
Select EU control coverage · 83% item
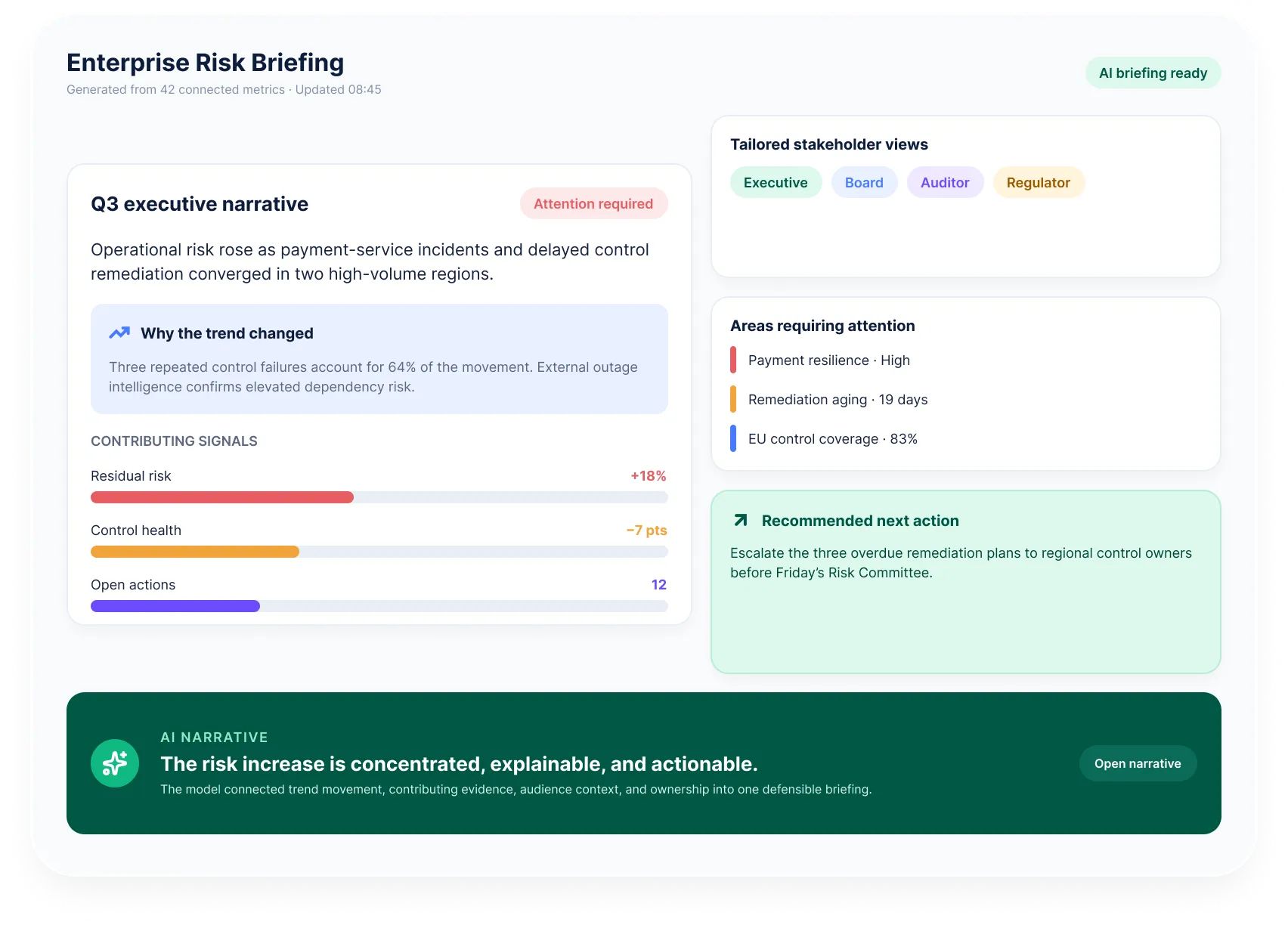[x=833, y=438]
